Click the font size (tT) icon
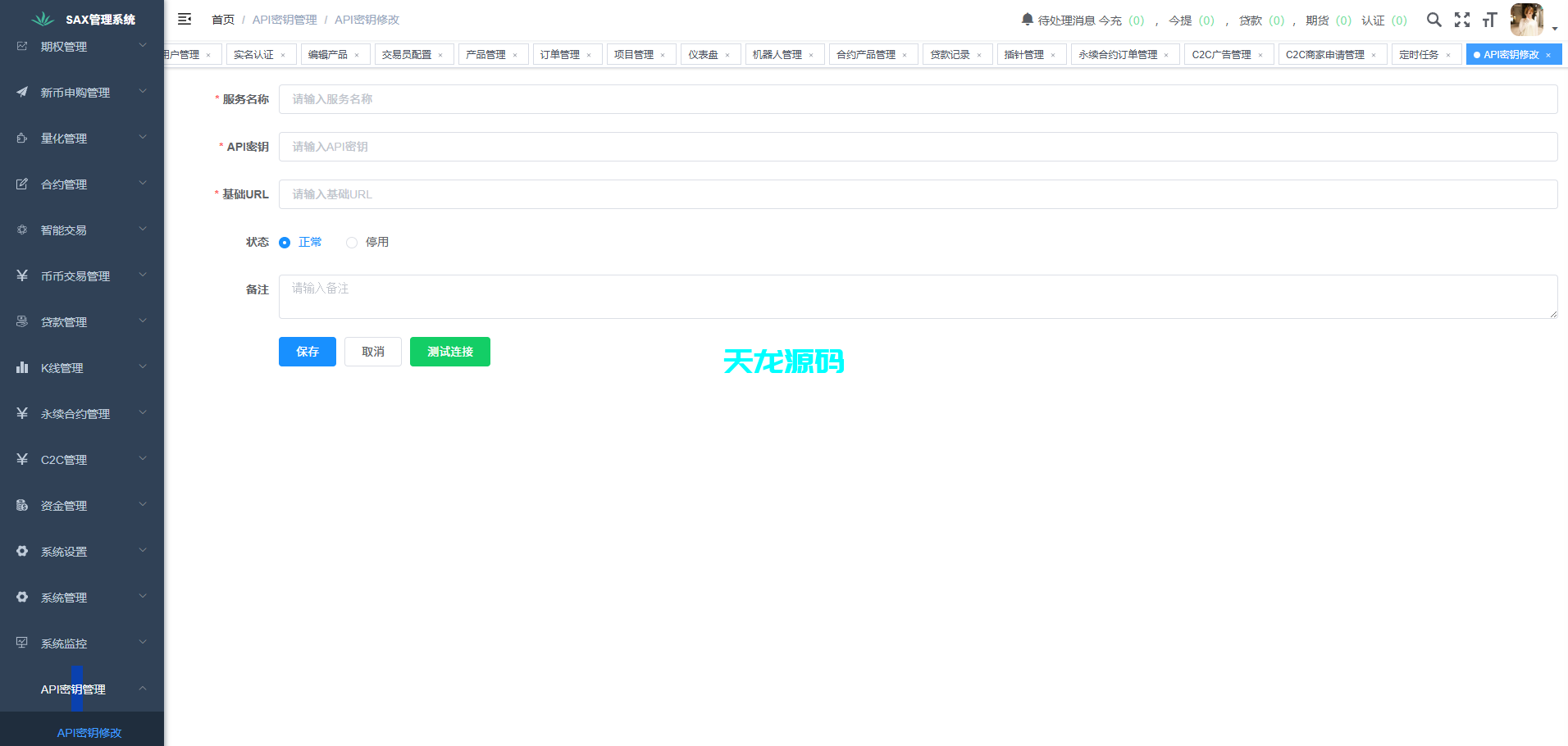 [1491, 20]
